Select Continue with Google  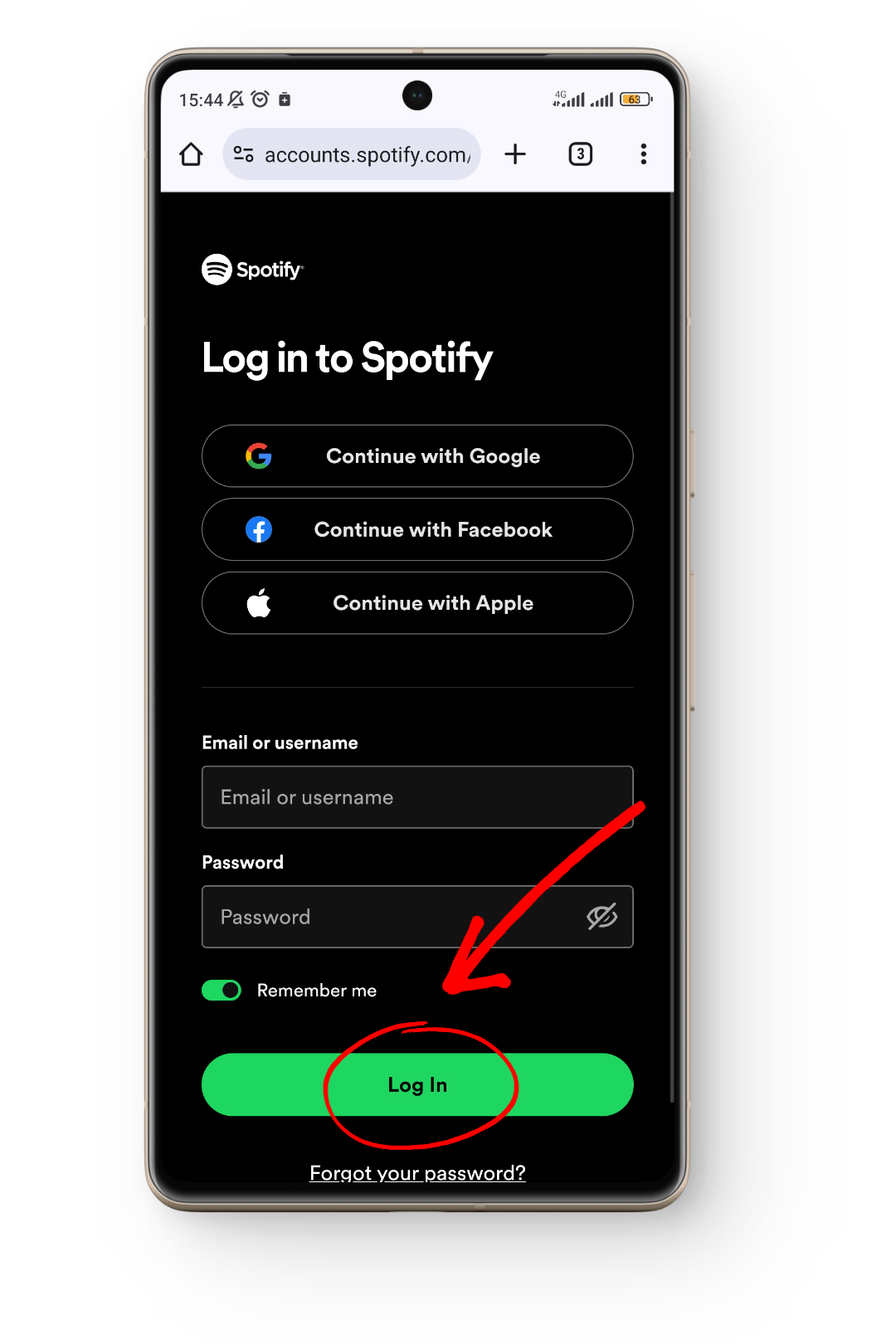(x=417, y=456)
